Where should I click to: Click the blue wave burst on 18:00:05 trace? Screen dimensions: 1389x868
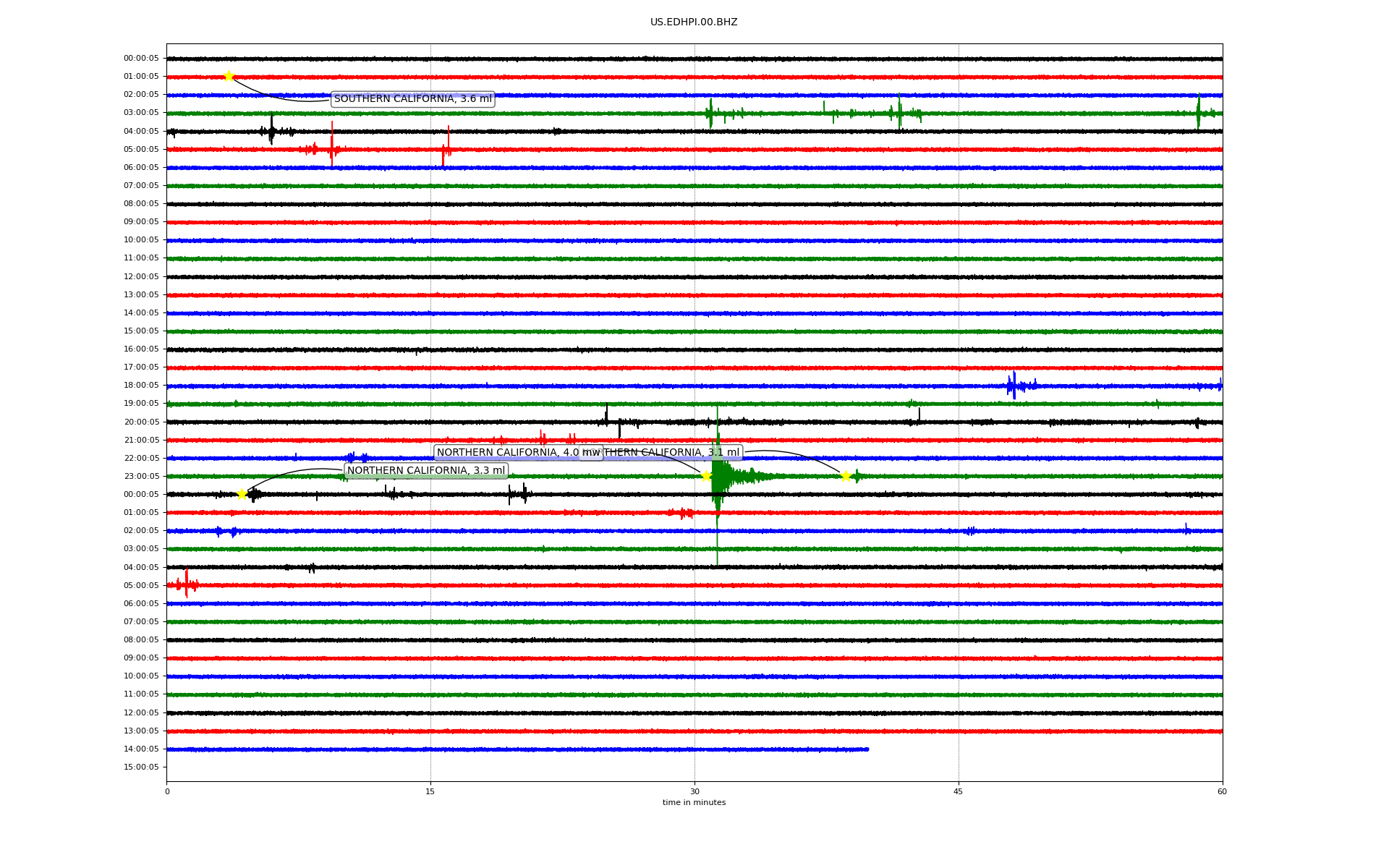pos(1014,386)
